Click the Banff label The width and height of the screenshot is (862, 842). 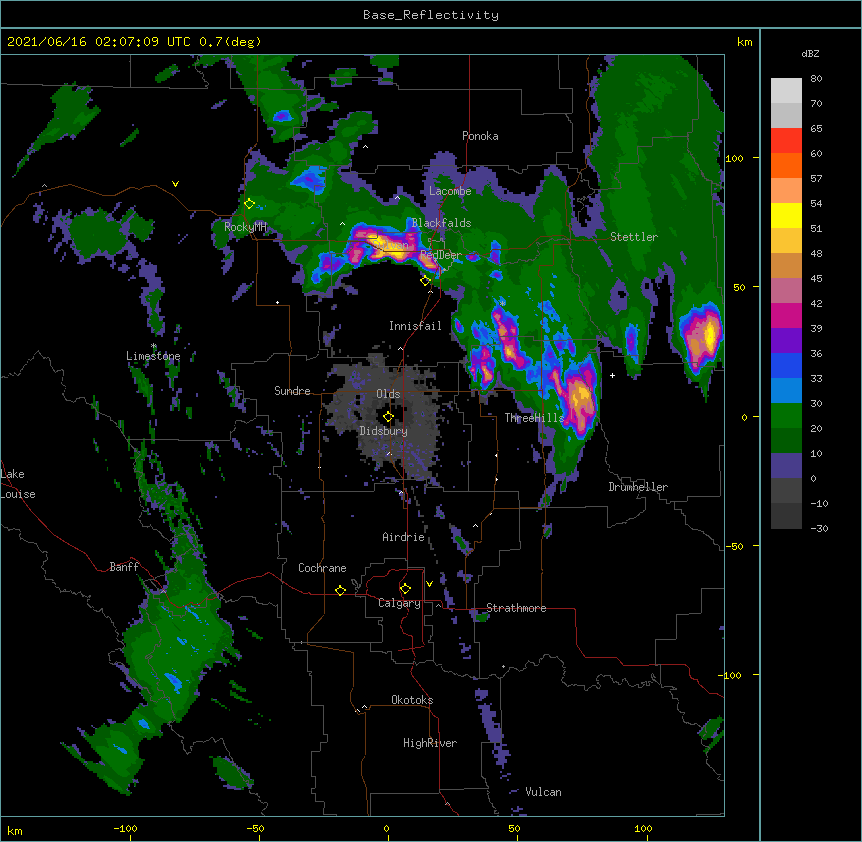[x=124, y=567]
